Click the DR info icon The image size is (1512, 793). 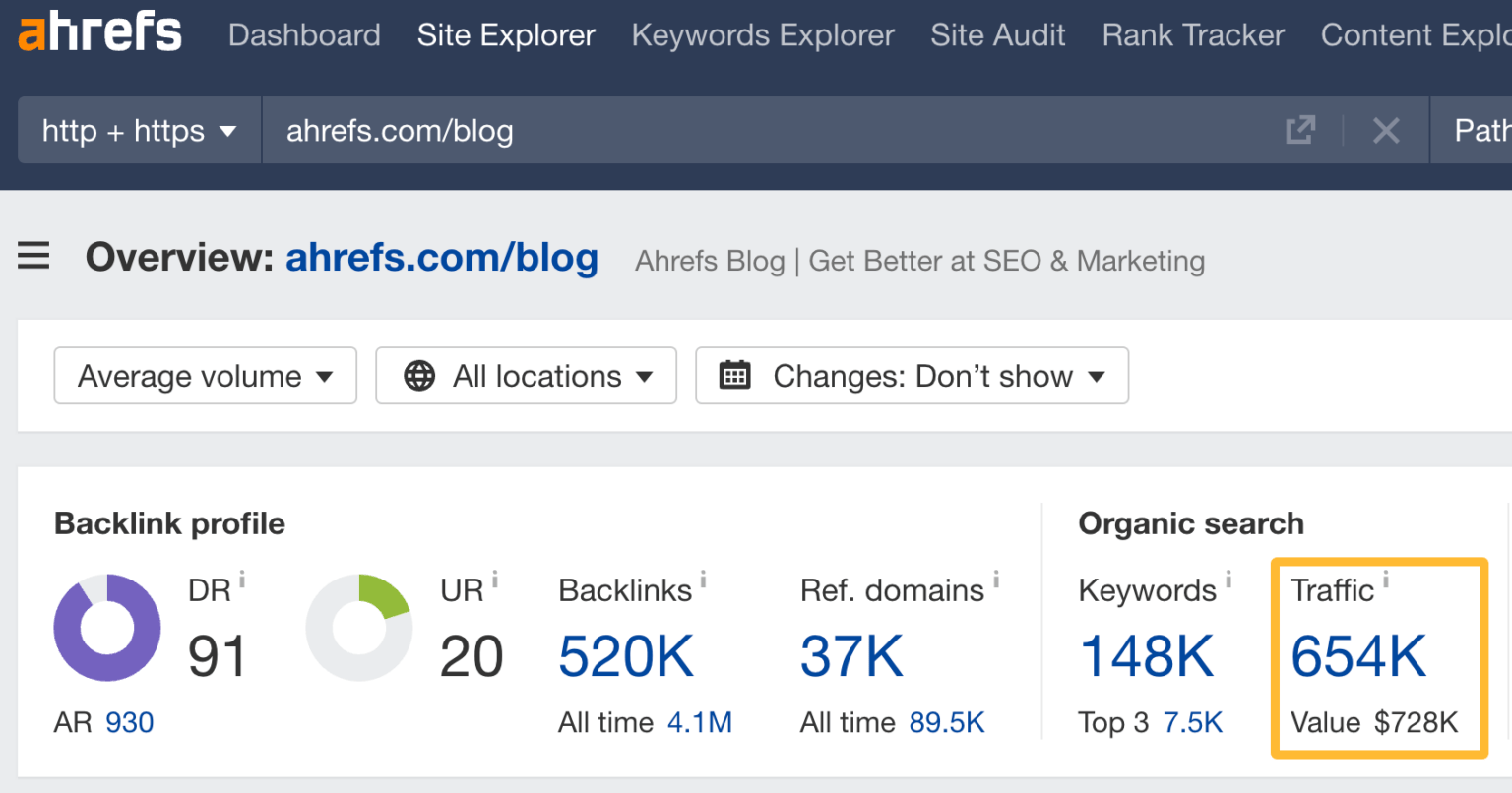point(242,579)
